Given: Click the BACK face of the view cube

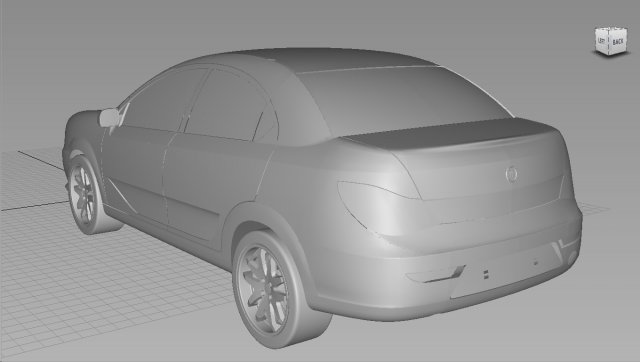Looking at the screenshot, I should click(x=618, y=41).
